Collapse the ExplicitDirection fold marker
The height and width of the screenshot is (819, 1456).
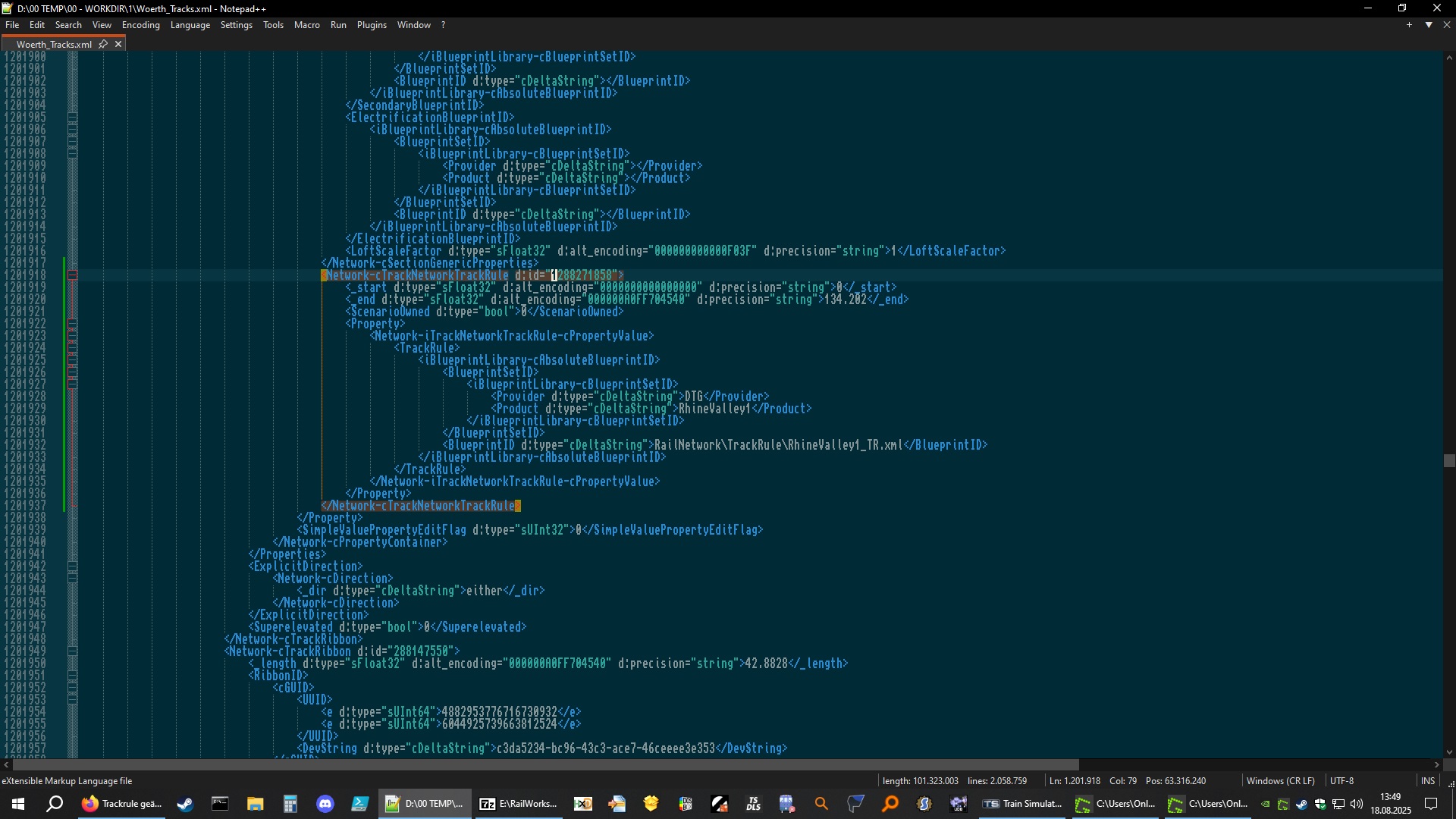73,566
